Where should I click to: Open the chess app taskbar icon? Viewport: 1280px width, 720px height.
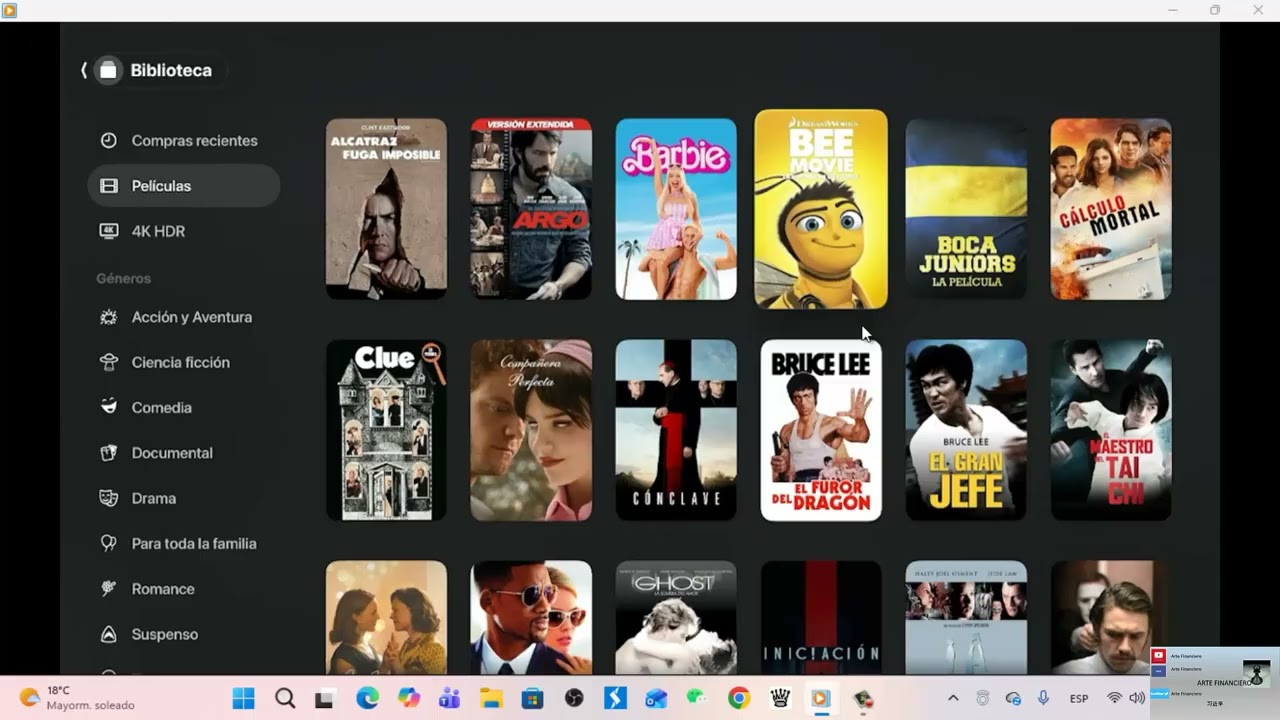tap(780, 698)
